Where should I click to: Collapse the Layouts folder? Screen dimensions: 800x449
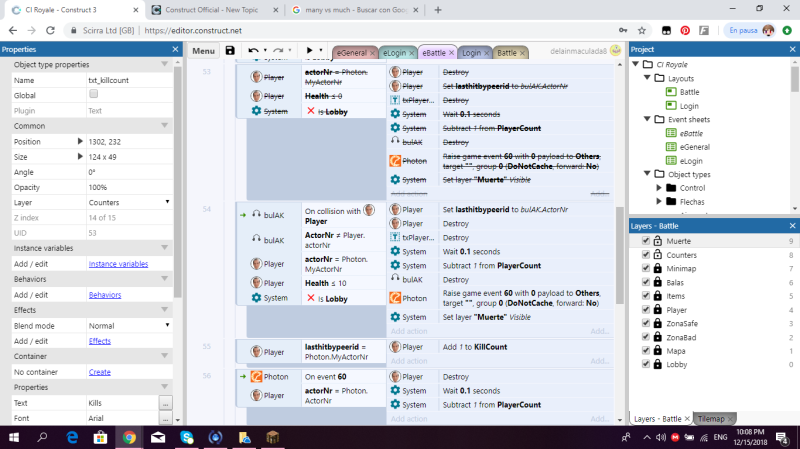[647, 78]
